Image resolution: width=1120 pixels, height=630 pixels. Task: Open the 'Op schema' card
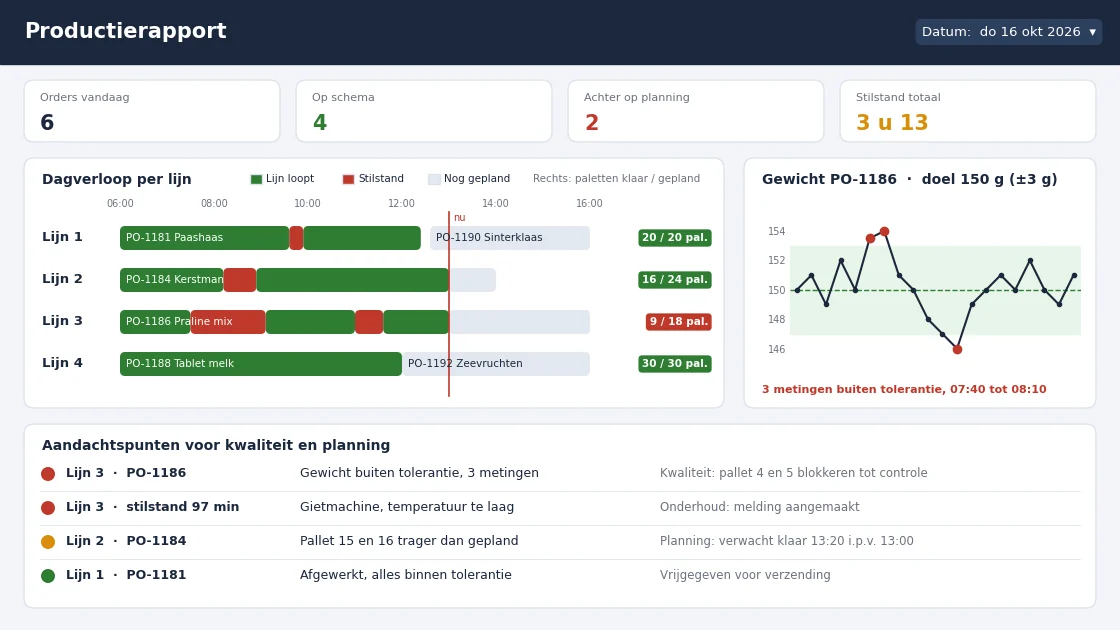tap(424, 111)
